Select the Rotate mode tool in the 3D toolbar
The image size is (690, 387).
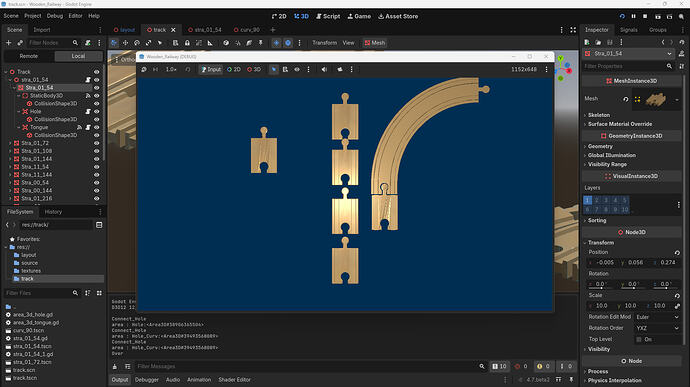tap(137, 43)
